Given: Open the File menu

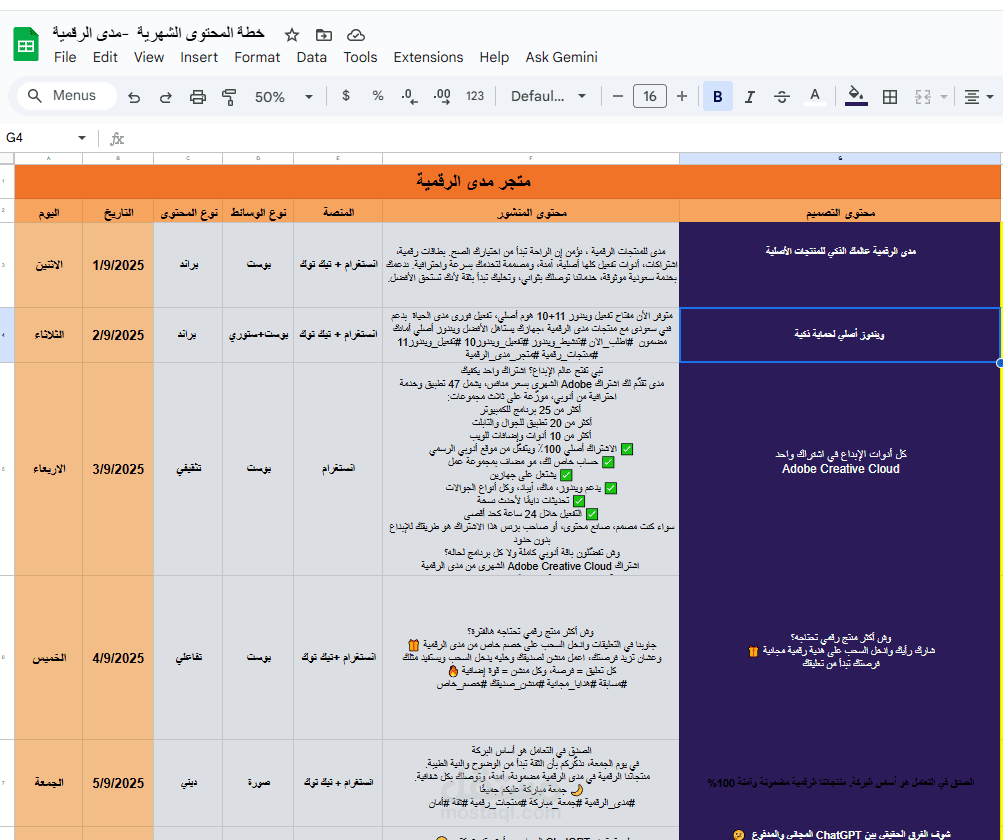Looking at the screenshot, I should click(x=65, y=57).
